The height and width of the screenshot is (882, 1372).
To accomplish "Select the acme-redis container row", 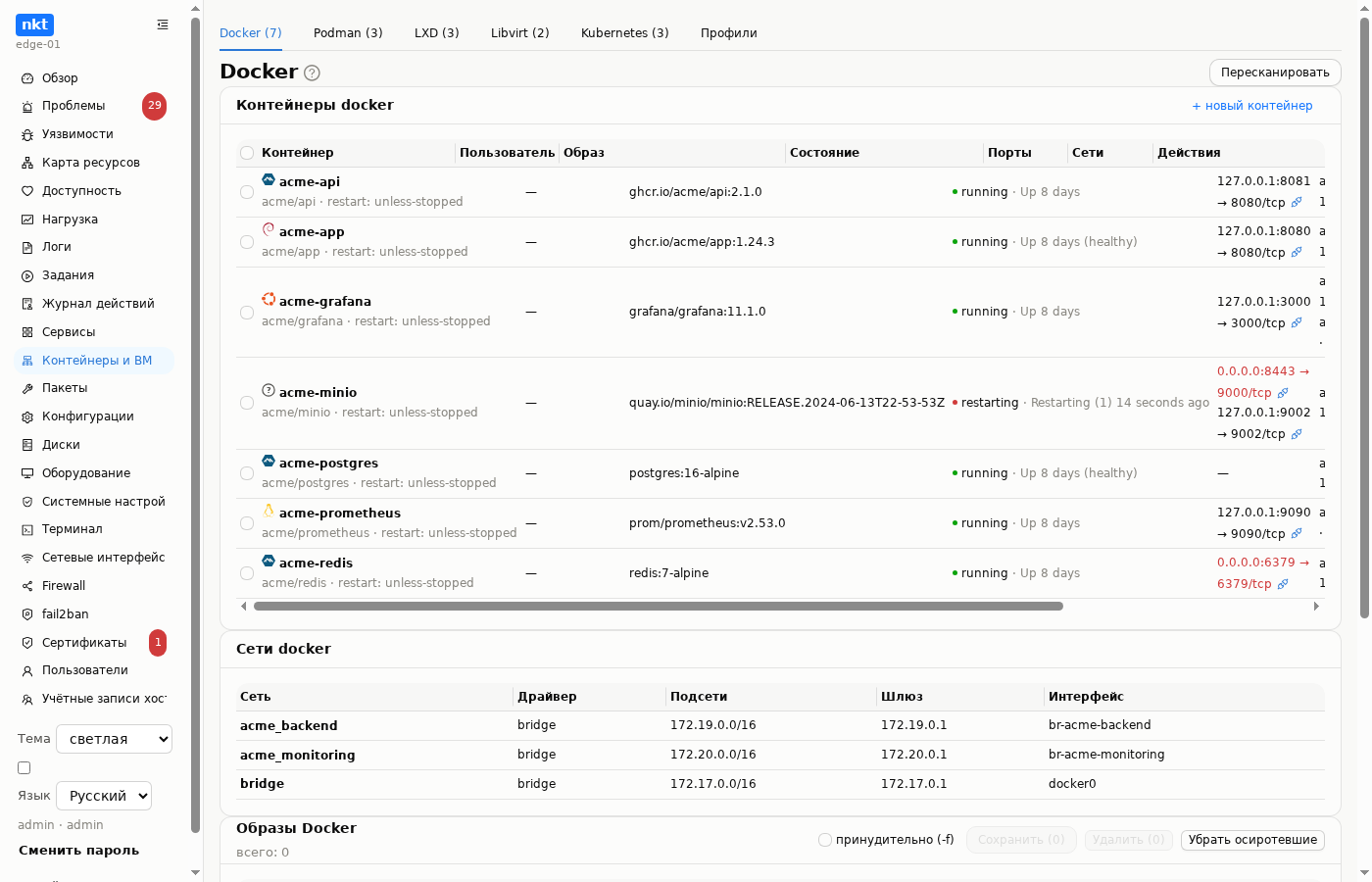I will [x=247, y=573].
